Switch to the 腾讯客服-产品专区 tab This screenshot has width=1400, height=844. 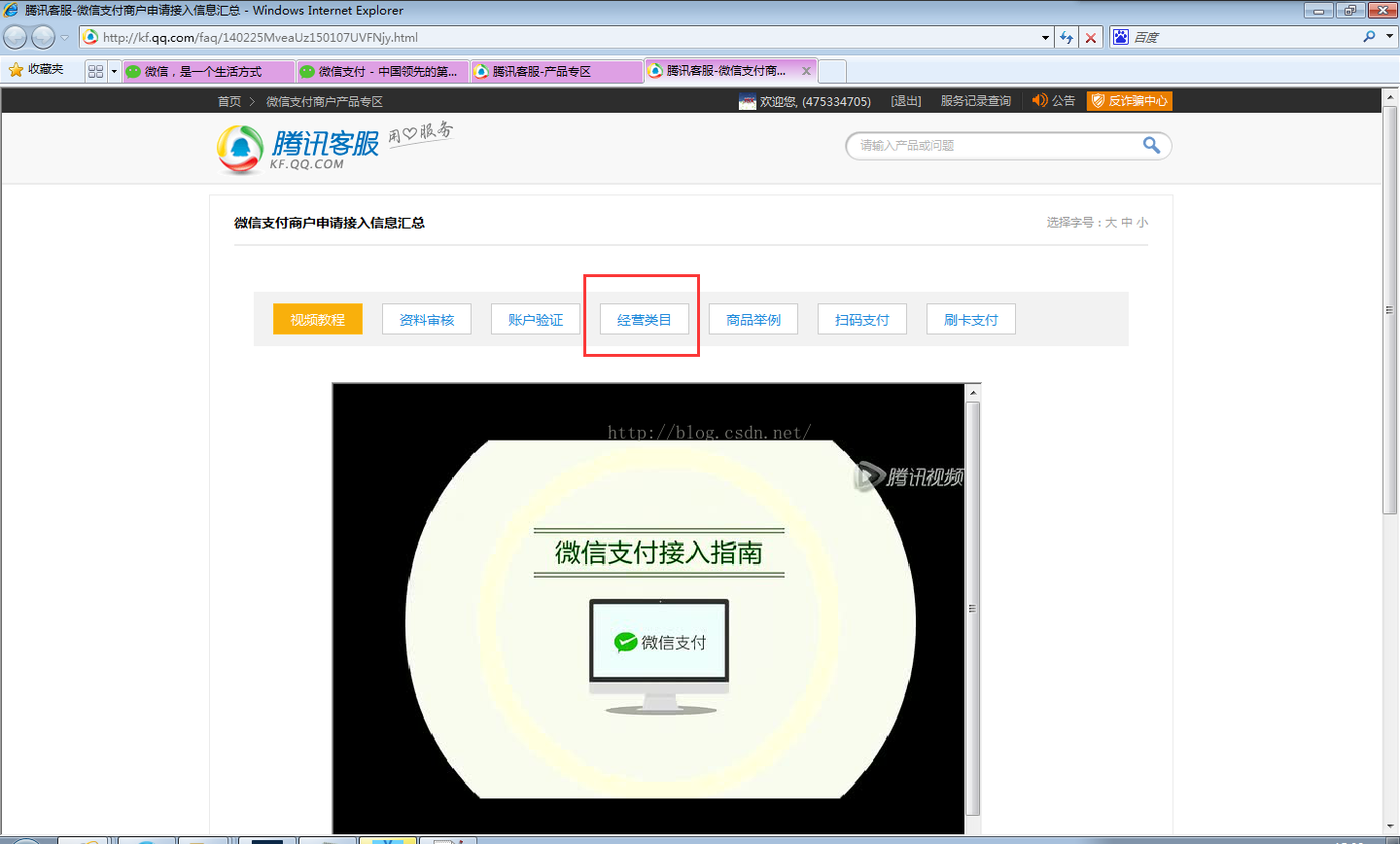pyautogui.click(x=557, y=71)
